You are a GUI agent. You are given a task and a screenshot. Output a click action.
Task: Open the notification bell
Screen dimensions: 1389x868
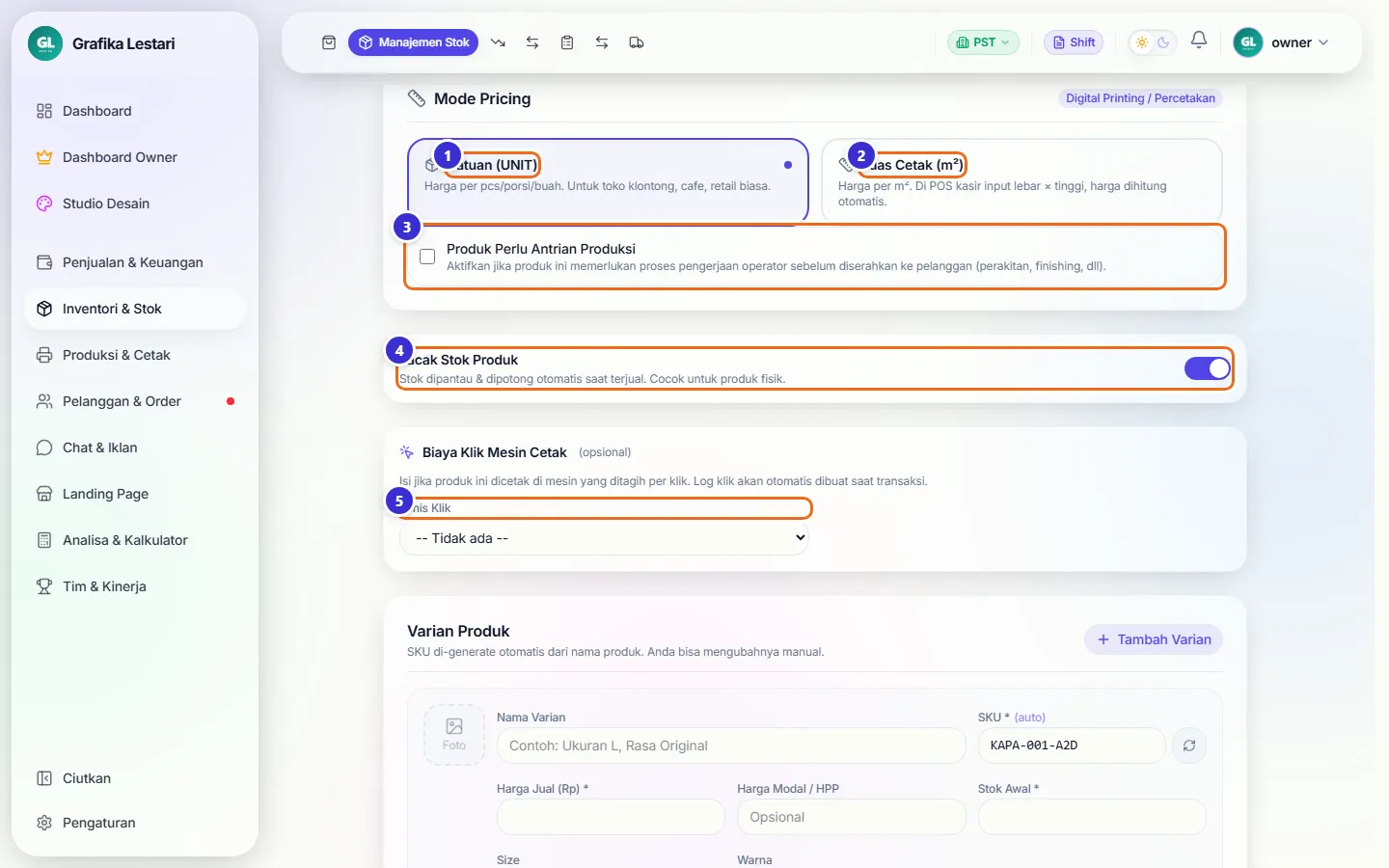click(x=1199, y=41)
